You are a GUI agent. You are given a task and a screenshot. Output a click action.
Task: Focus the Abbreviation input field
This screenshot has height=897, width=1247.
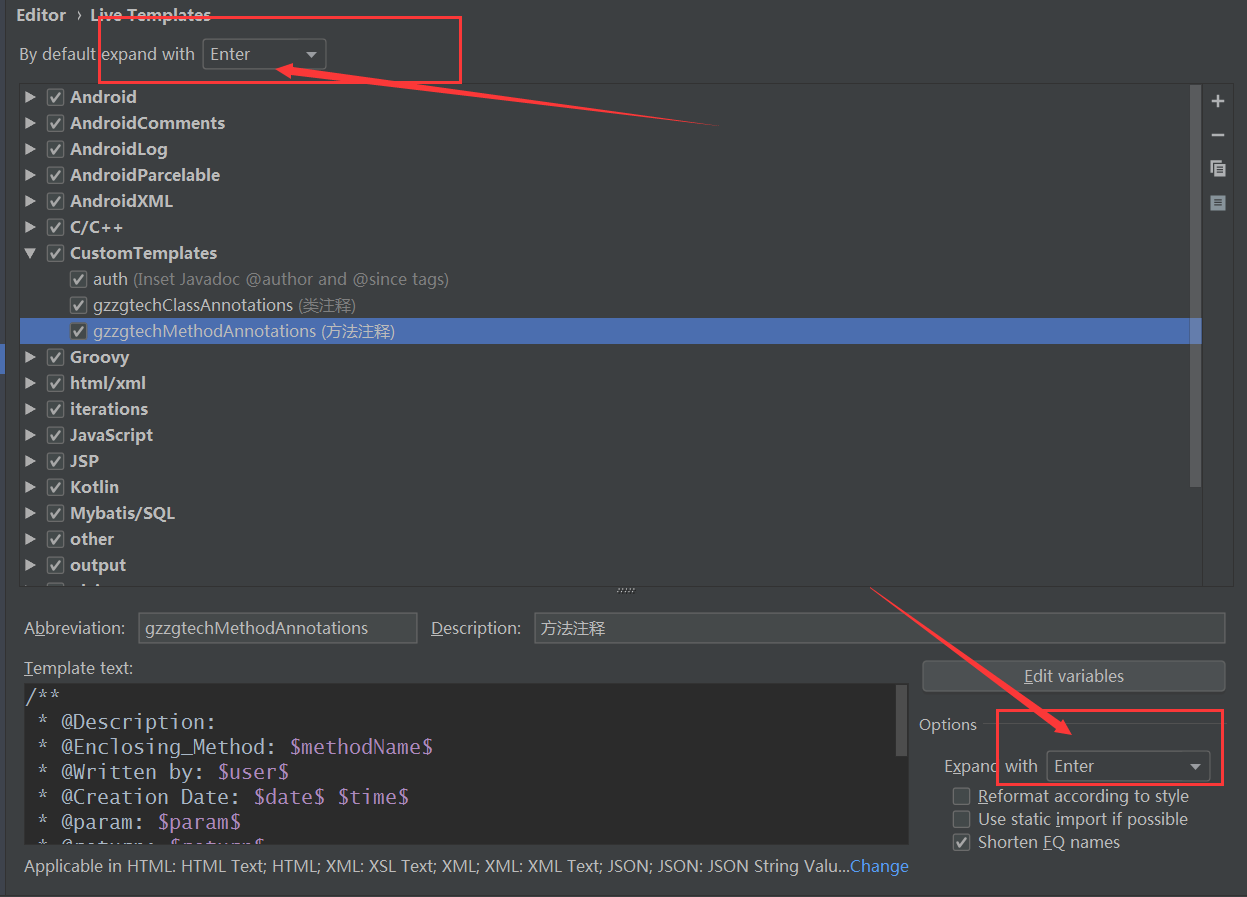point(277,628)
